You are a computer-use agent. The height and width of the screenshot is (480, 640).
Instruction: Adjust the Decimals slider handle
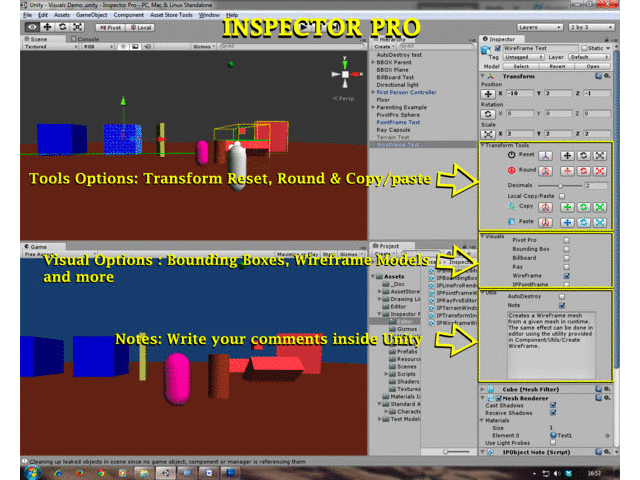[561, 186]
